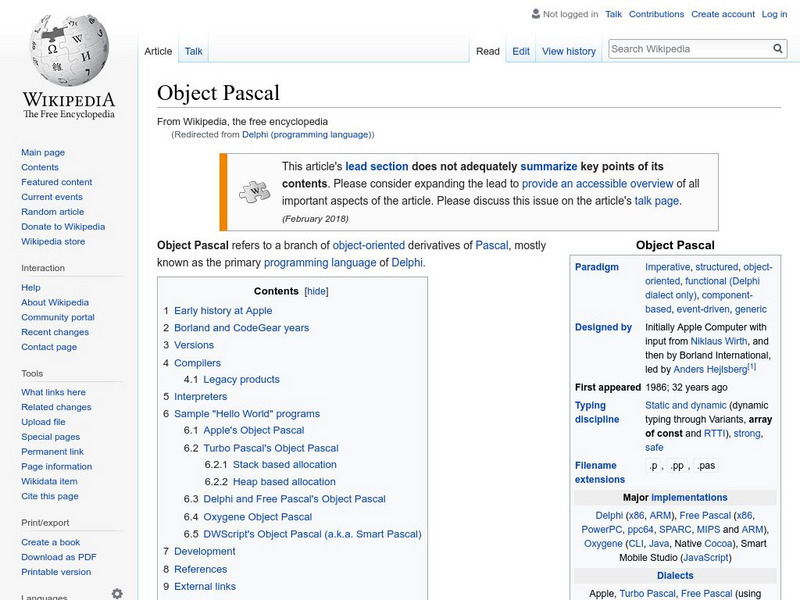Jump to External links section
This screenshot has width=800, height=600.
tap(205, 586)
